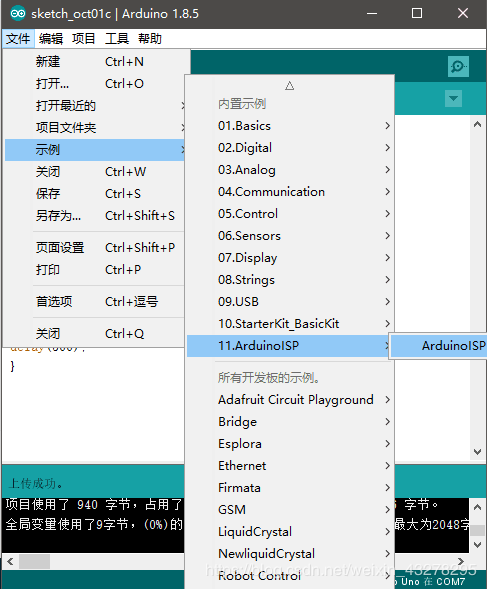Expand Robot Control library examples

(290, 576)
